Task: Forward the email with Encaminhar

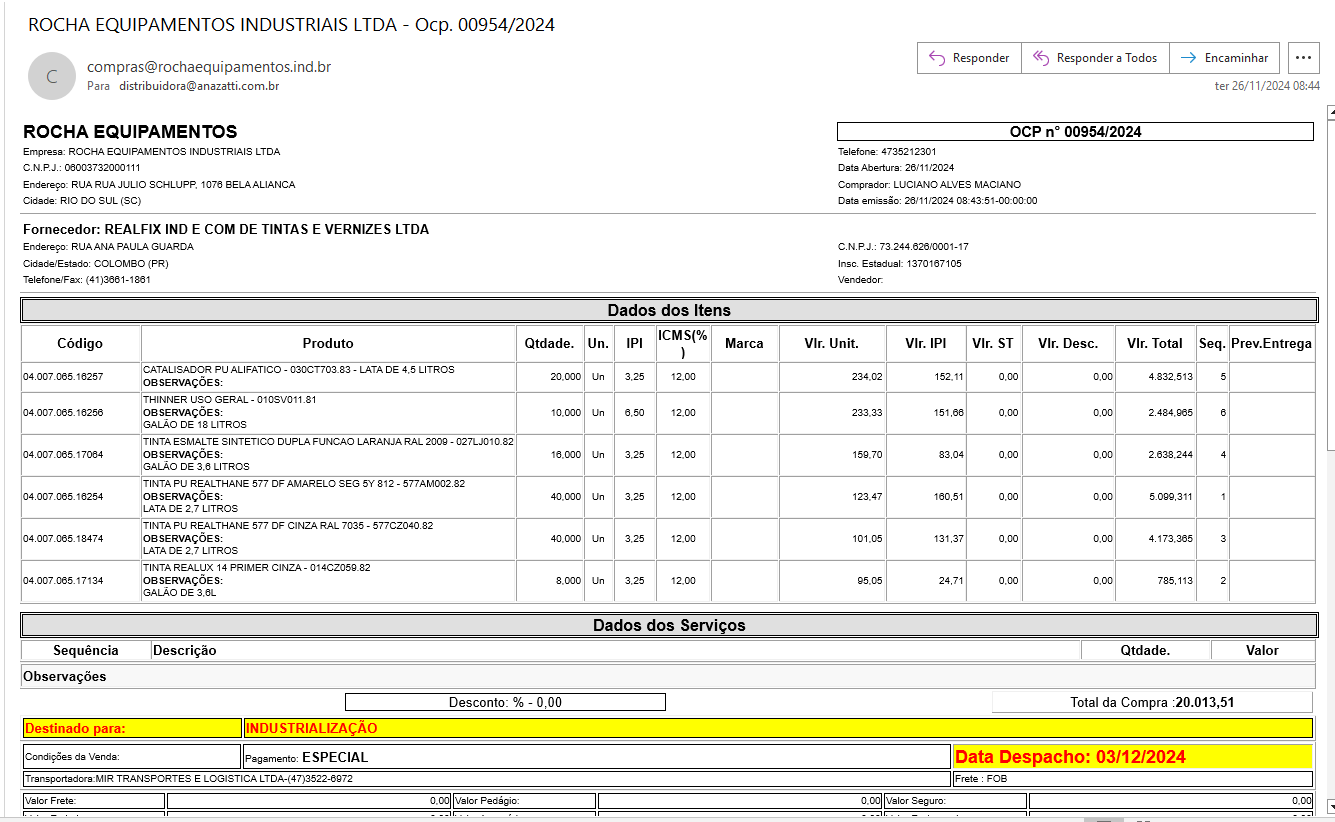Action: [1224, 58]
